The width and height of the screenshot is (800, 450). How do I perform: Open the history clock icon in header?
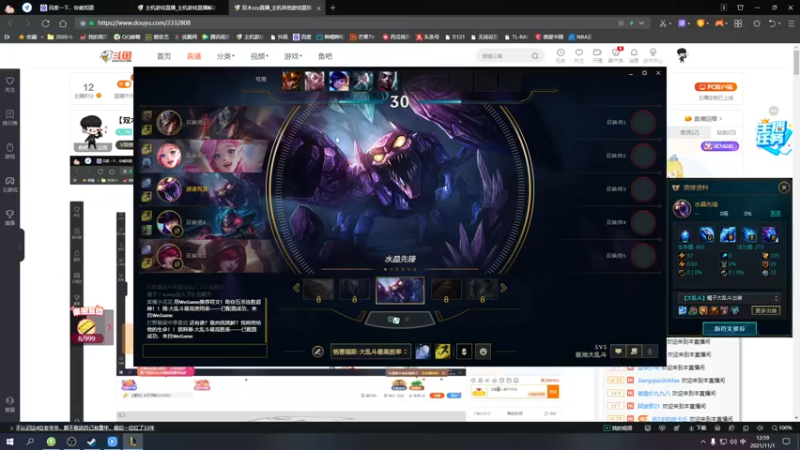pyautogui.click(x=560, y=55)
